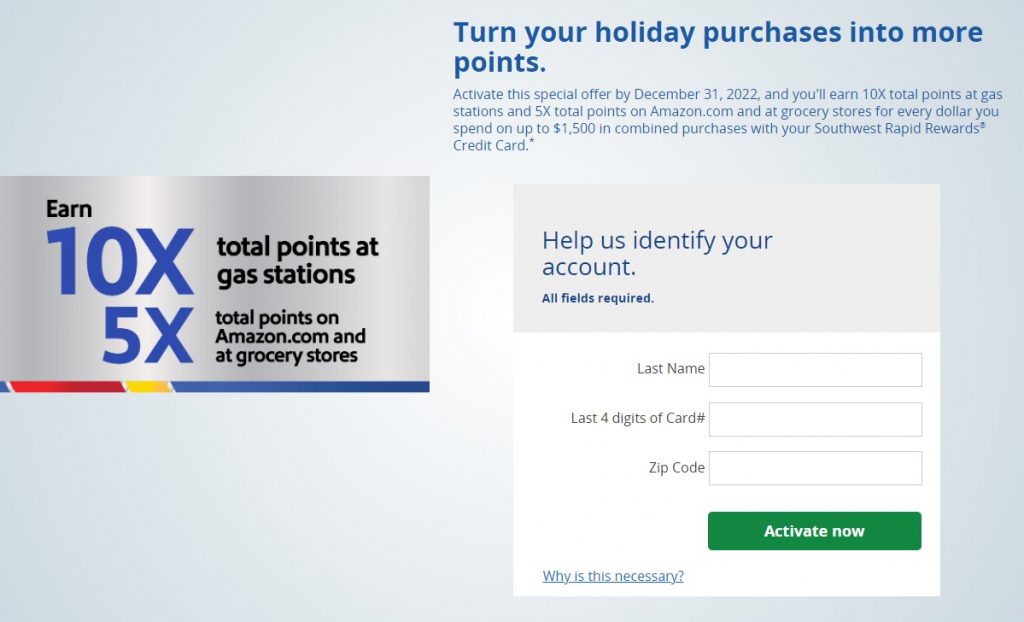Click the offer description paragraph under the headline
This screenshot has width=1024, height=622.
[727, 120]
